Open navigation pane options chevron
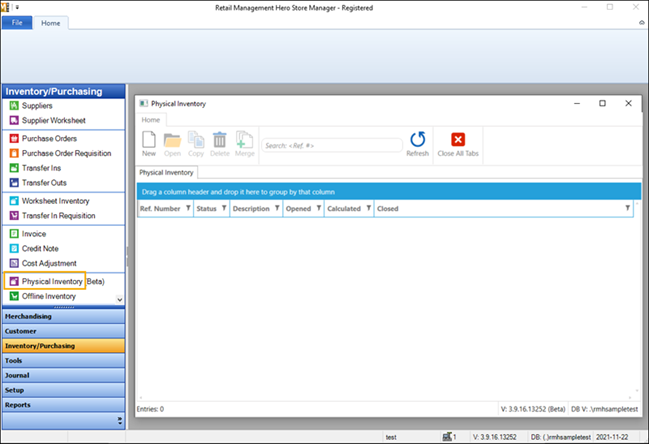Screen dimensions: 649x444 click(120, 421)
